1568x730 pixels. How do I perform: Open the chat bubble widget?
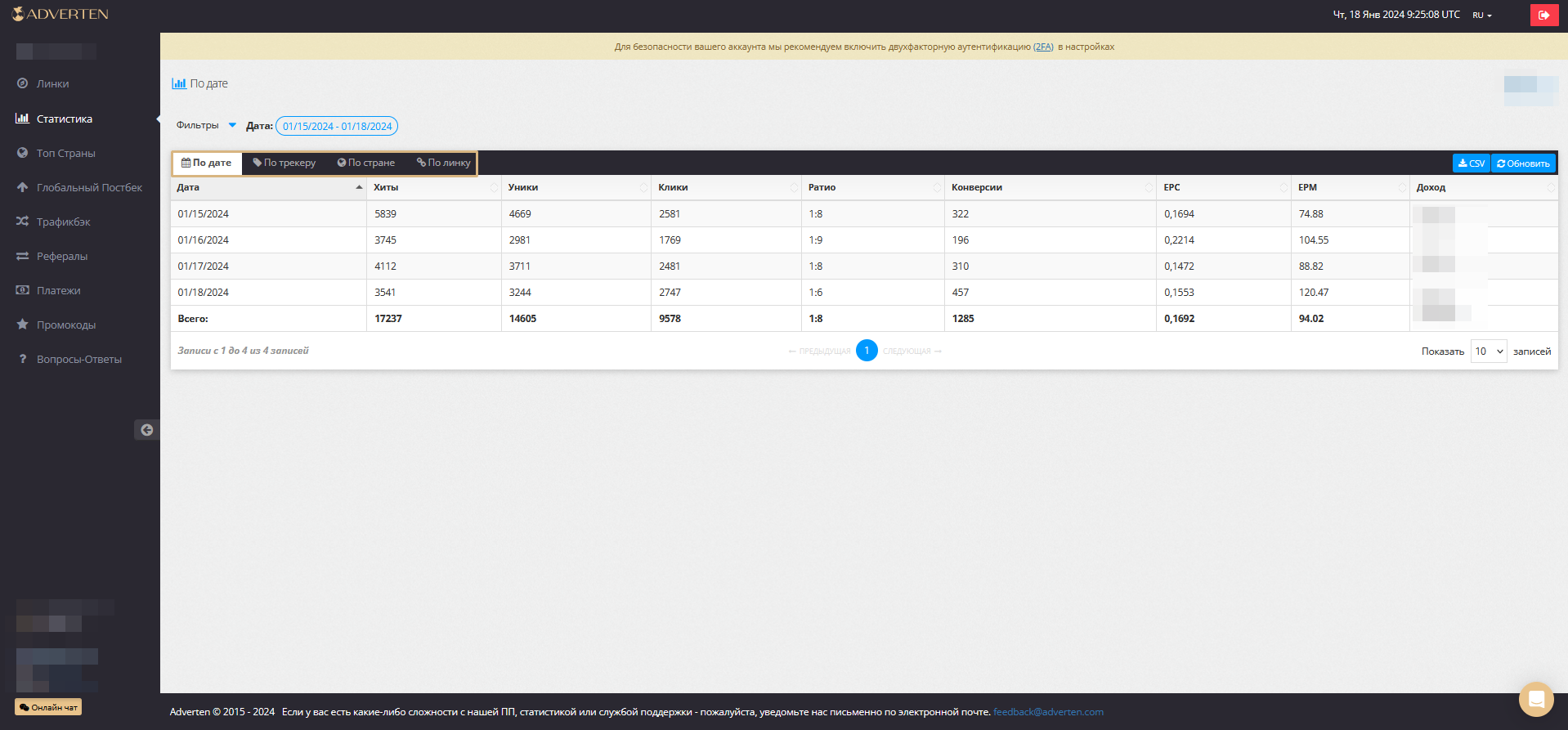(x=1536, y=699)
